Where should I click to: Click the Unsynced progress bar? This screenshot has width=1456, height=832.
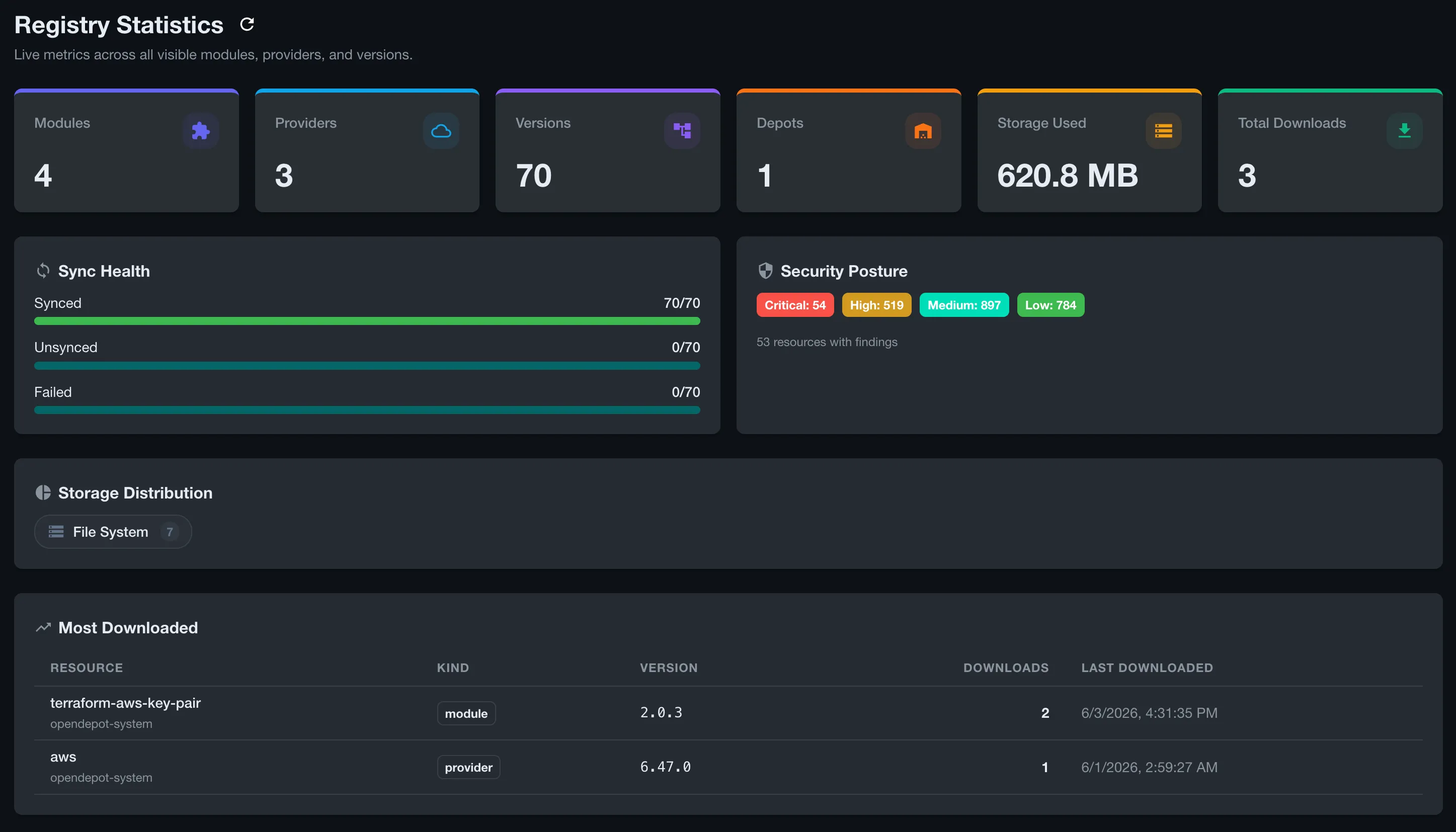click(367, 366)
